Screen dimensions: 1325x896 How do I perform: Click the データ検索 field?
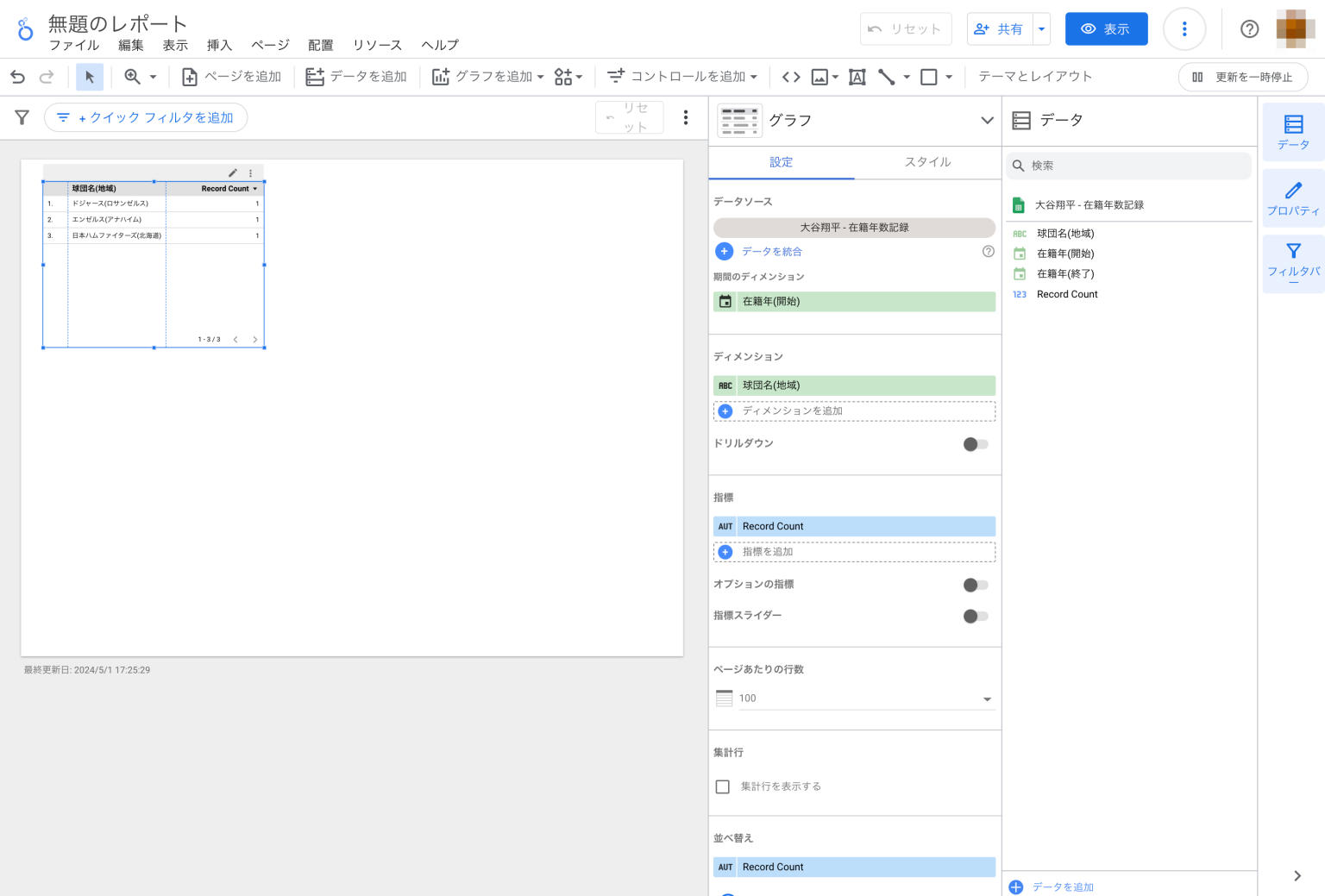(1128, 166)
